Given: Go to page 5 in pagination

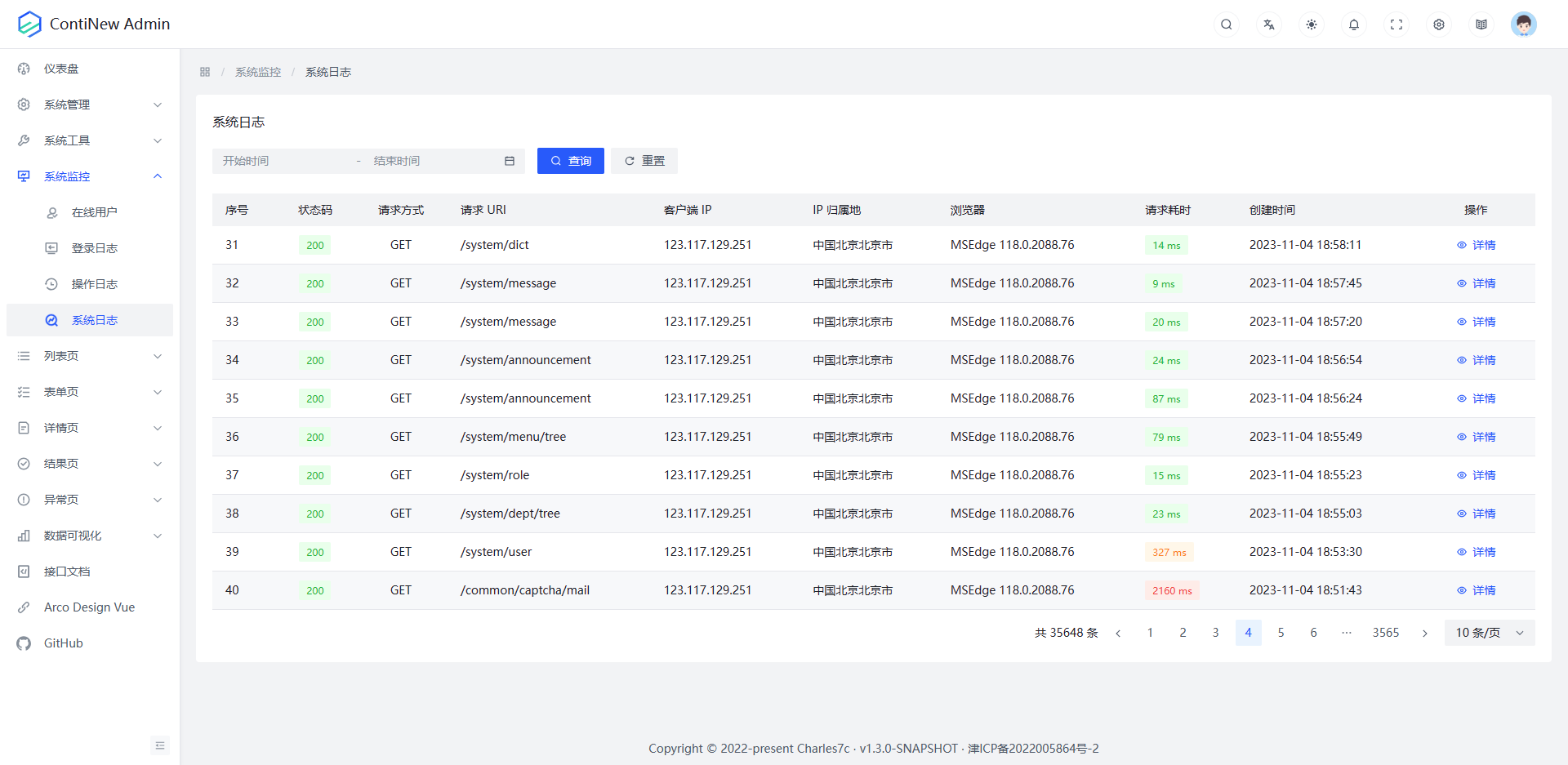Looking at the screenshot, I should pos(1281,633).
